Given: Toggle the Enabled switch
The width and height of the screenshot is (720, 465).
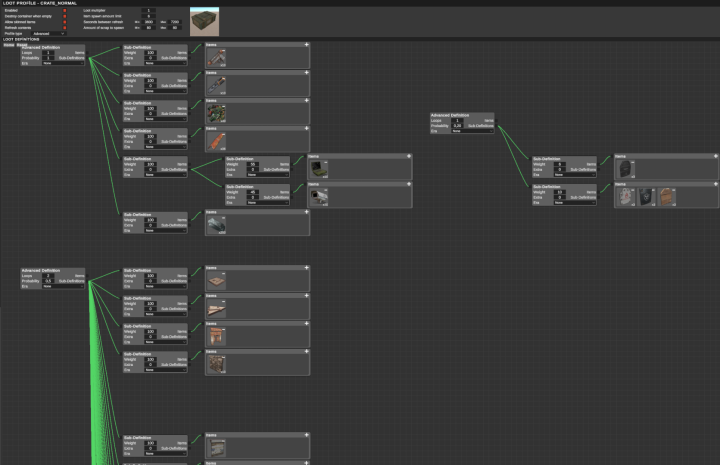Looking at the screenshot, I should 65,11.
